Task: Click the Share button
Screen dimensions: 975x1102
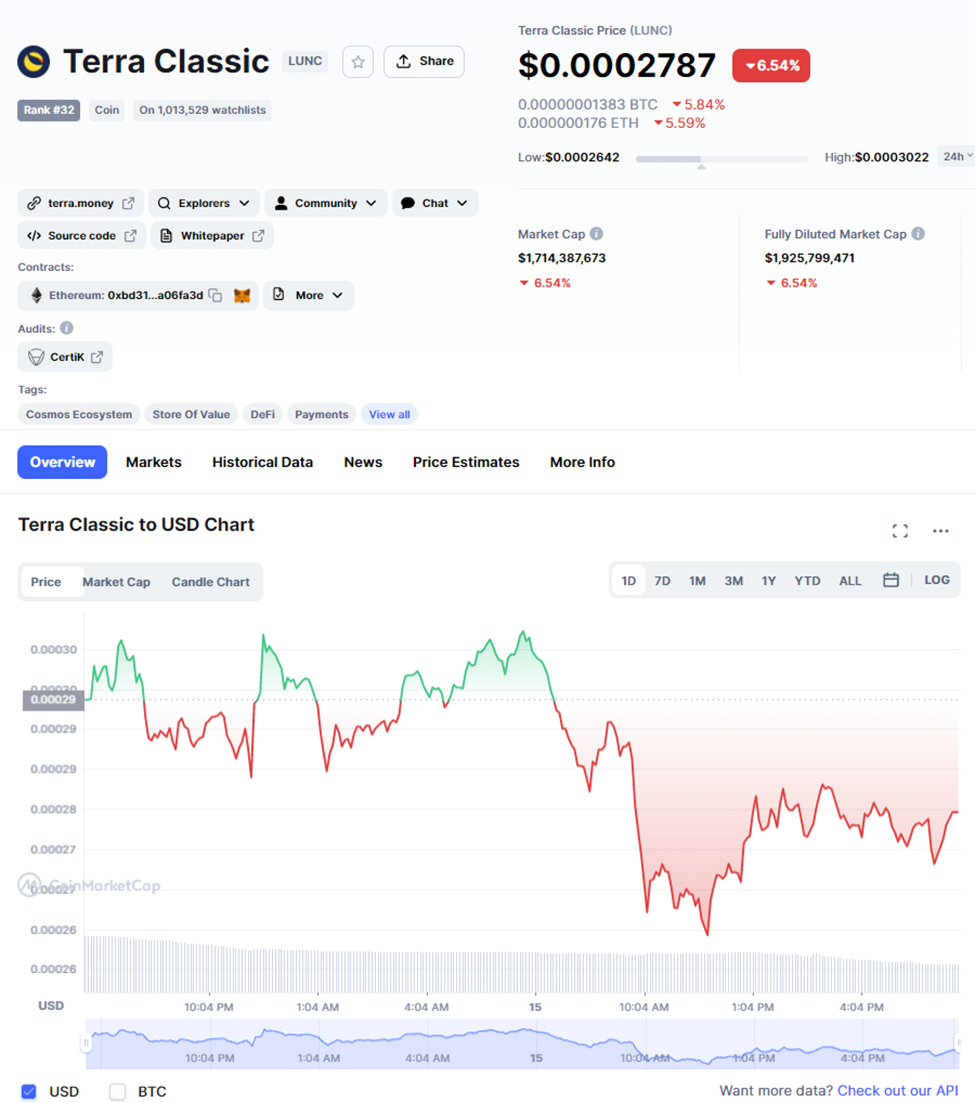Action: tap(424, 62)
